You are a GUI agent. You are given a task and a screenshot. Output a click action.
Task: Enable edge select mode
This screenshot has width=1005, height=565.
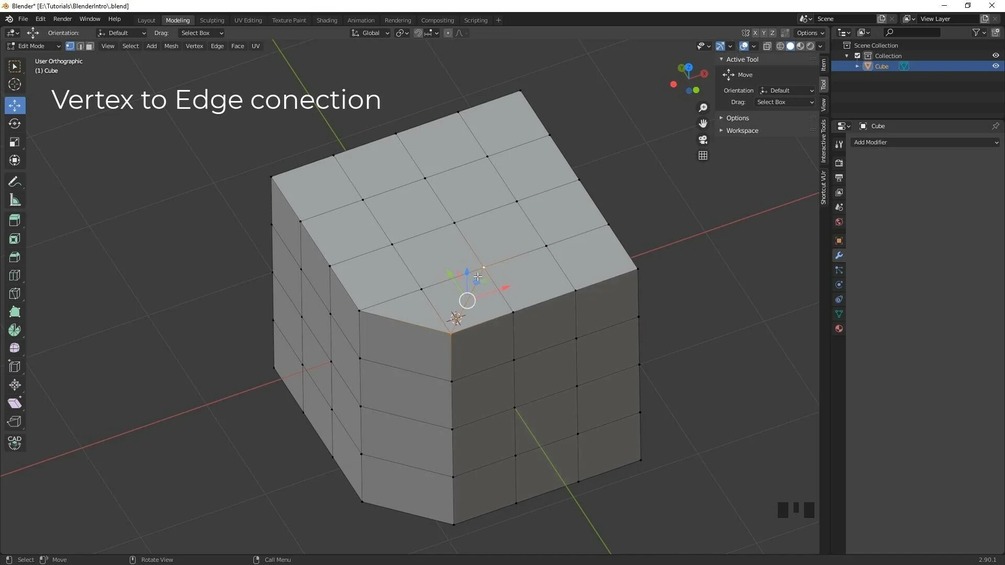79,46
